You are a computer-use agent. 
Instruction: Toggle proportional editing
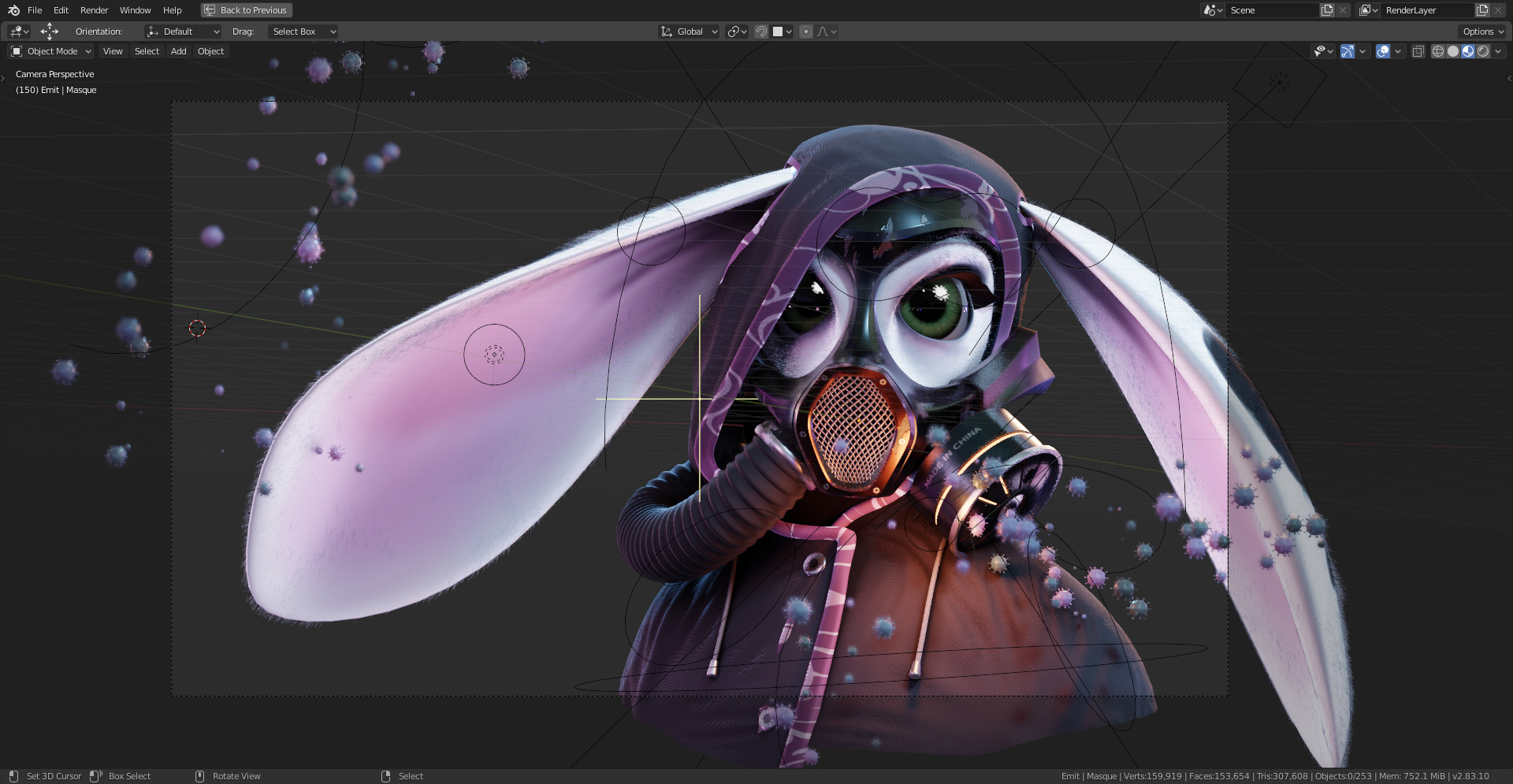tap(806, 32)
